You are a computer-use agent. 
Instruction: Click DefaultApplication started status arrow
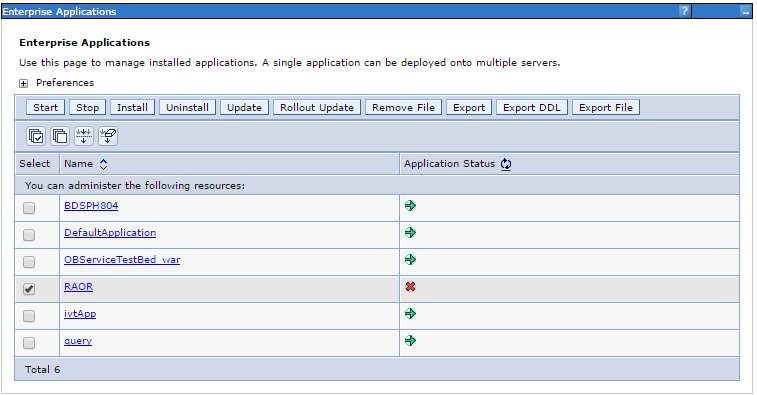pos(410,233)
